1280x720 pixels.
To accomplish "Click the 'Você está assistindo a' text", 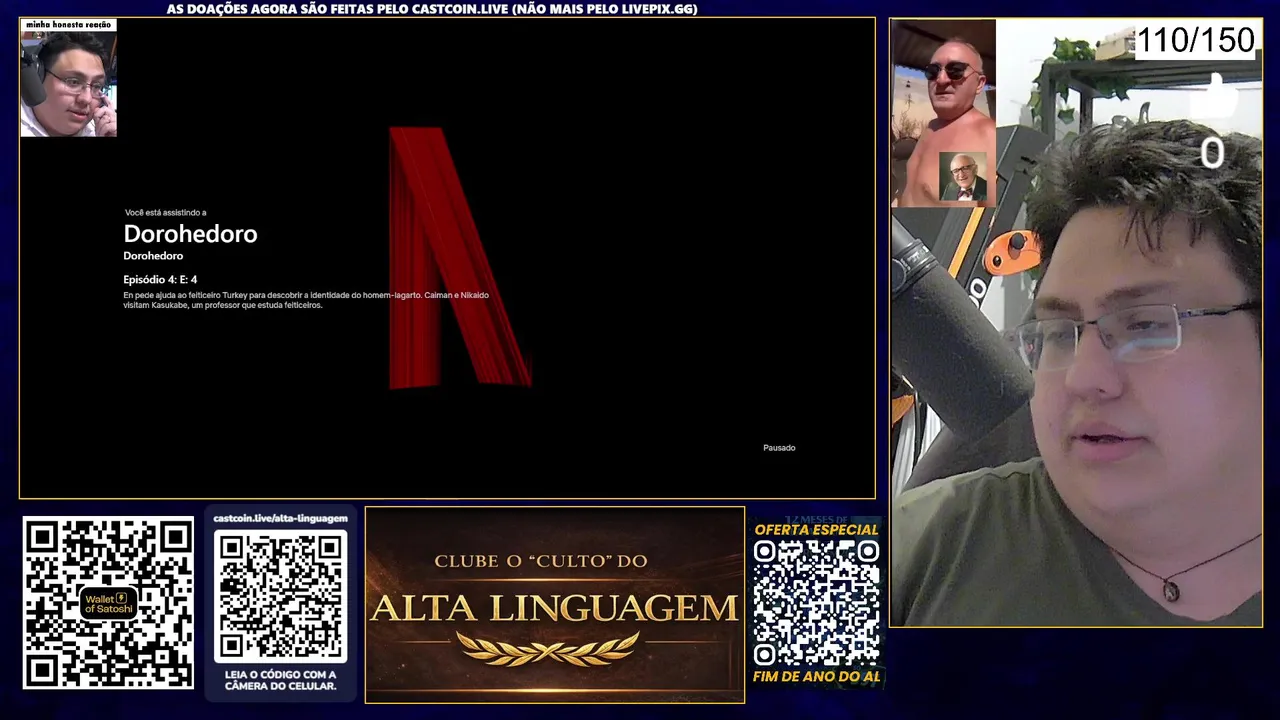I will tap(166, 213).
